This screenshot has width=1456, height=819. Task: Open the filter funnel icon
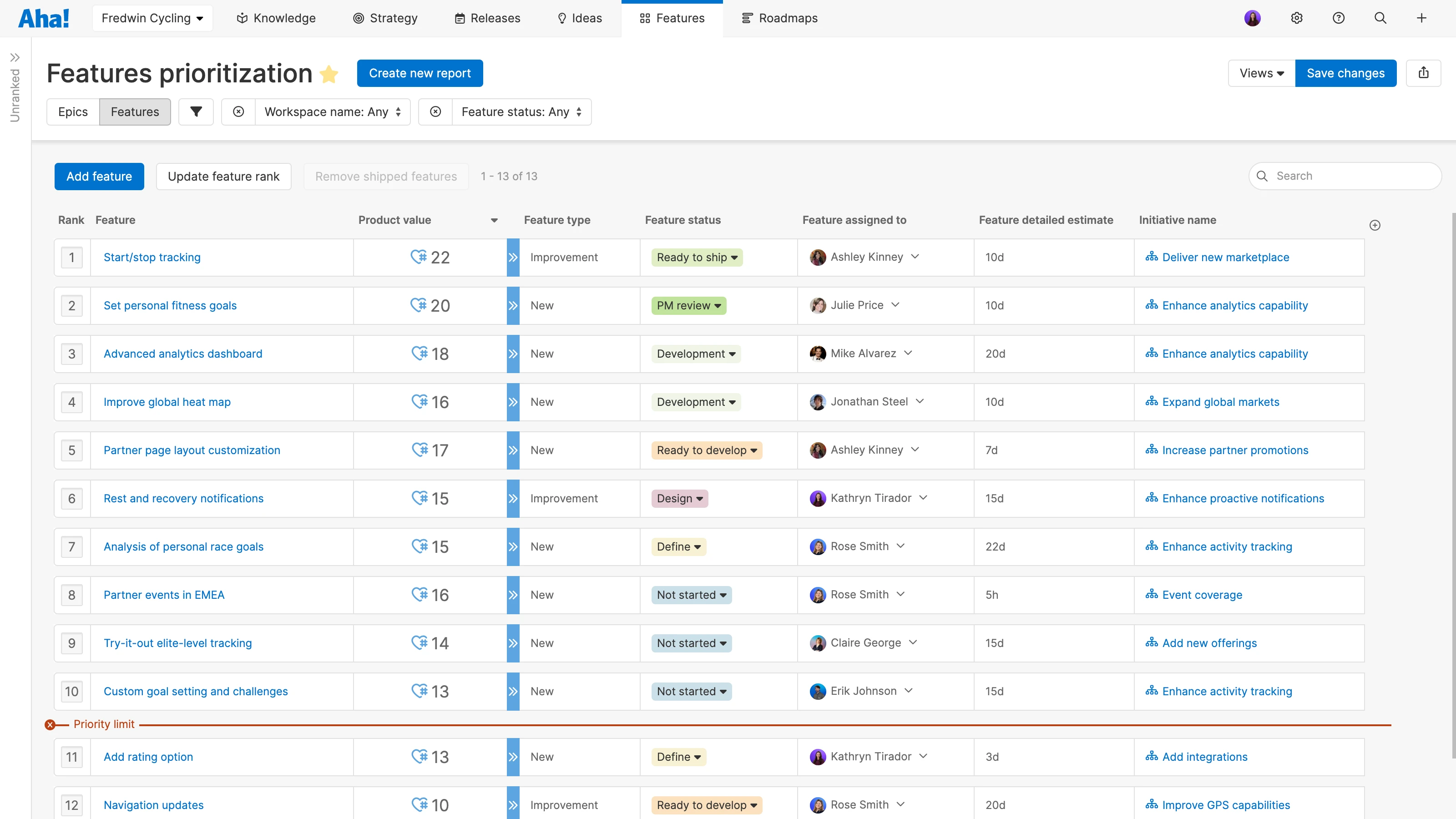click(196, 111)
